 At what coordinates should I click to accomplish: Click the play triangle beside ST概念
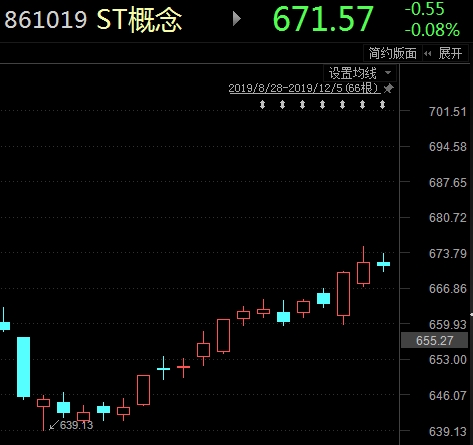236,19
